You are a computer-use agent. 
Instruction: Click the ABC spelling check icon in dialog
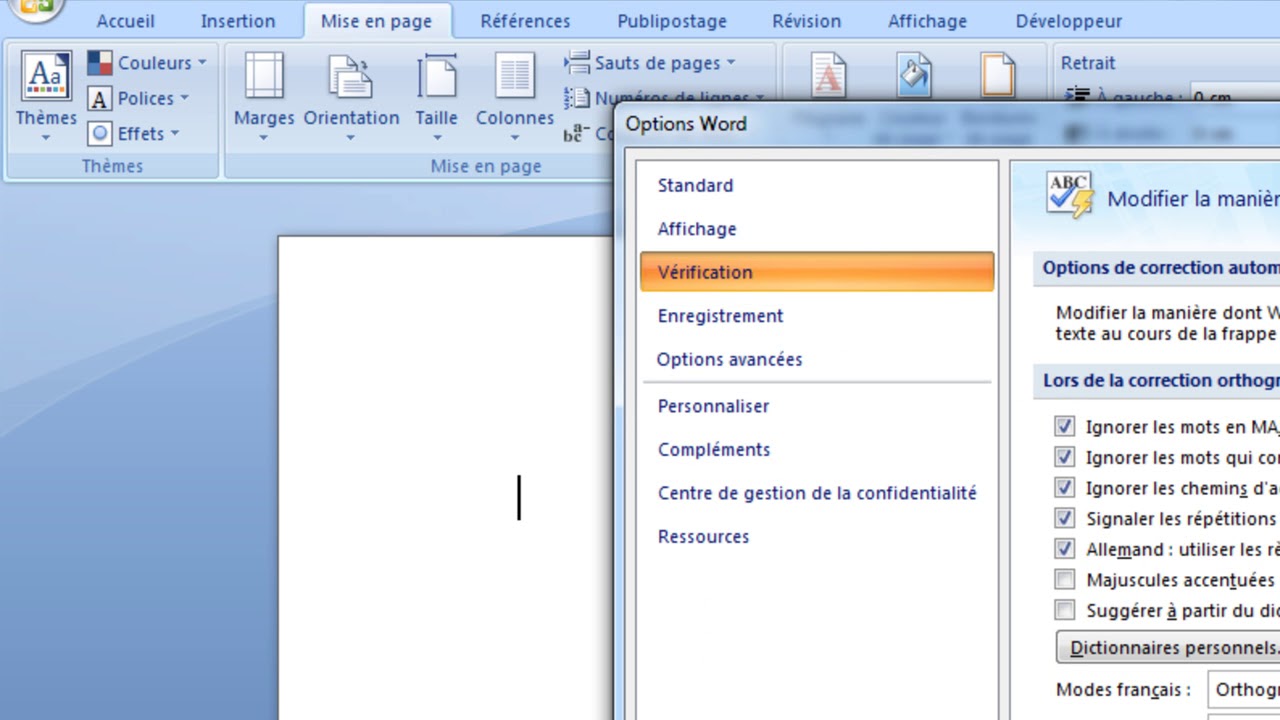[x=1070, y=195]
